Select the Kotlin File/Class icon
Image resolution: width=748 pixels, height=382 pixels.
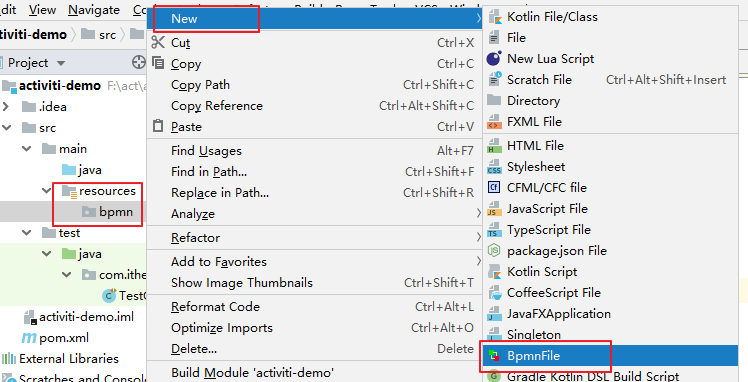point(494,17)
